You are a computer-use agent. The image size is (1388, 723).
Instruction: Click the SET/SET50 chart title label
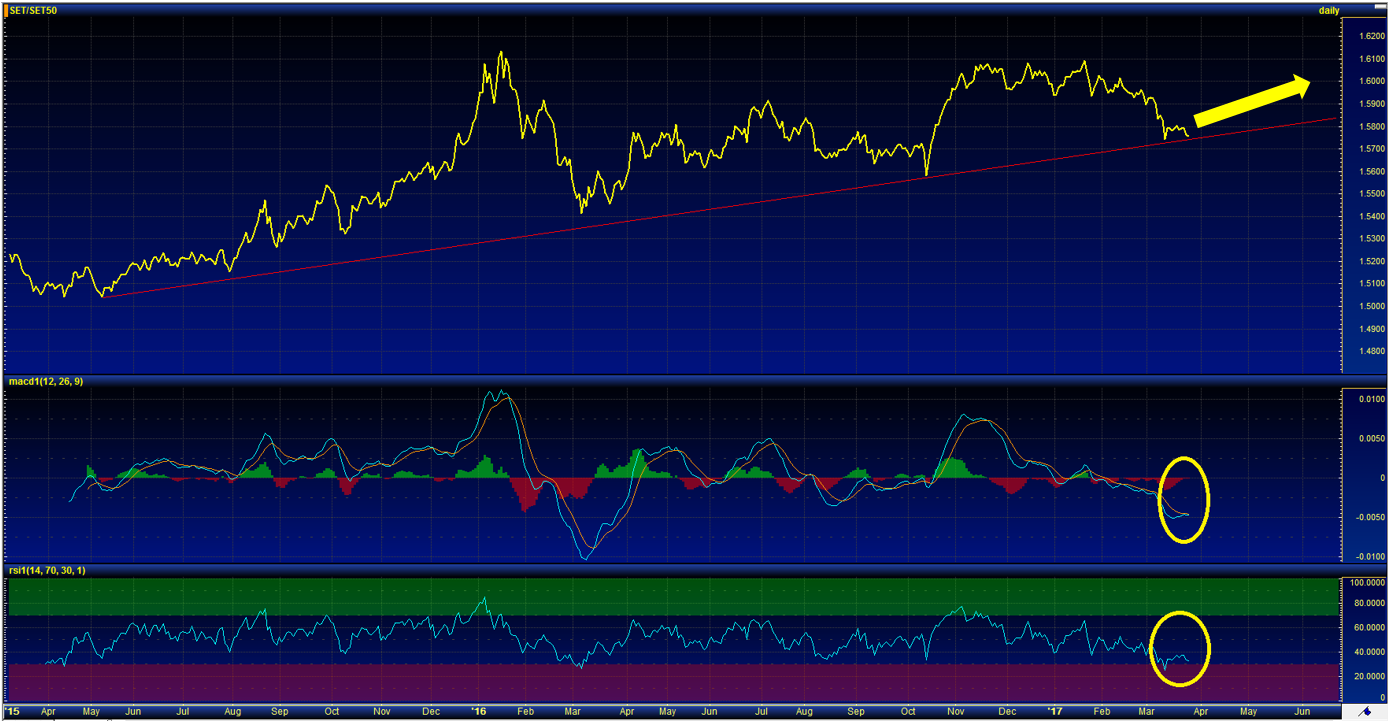click(34, 9)
